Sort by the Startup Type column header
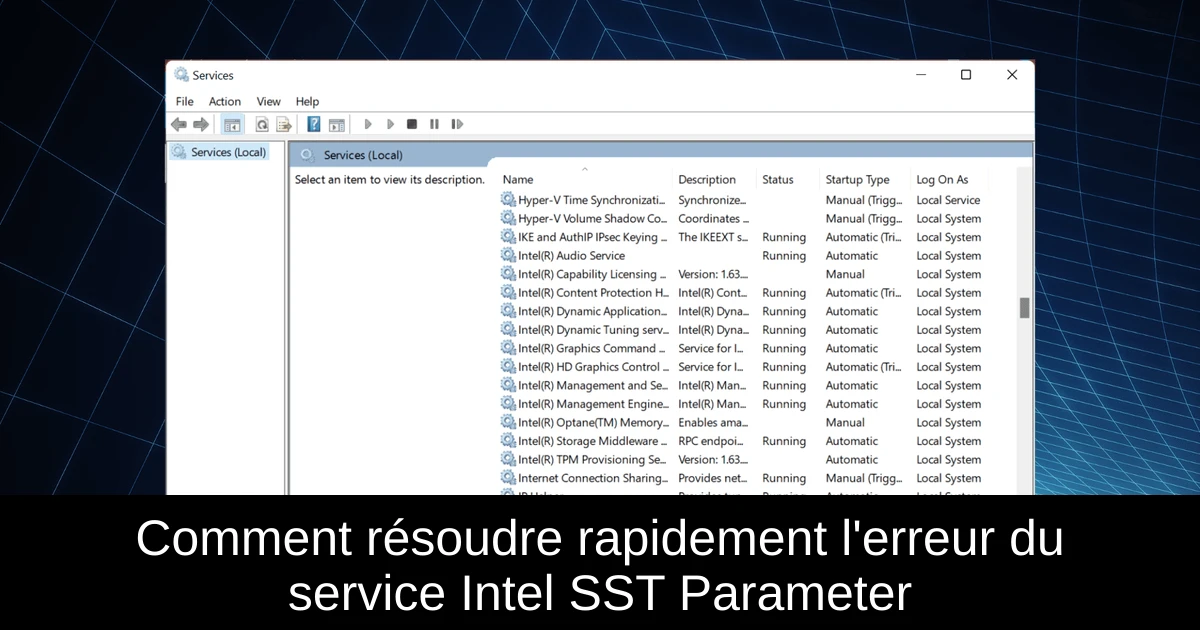1200x630 pixels. pyautogui.click(x=857, y=180)
